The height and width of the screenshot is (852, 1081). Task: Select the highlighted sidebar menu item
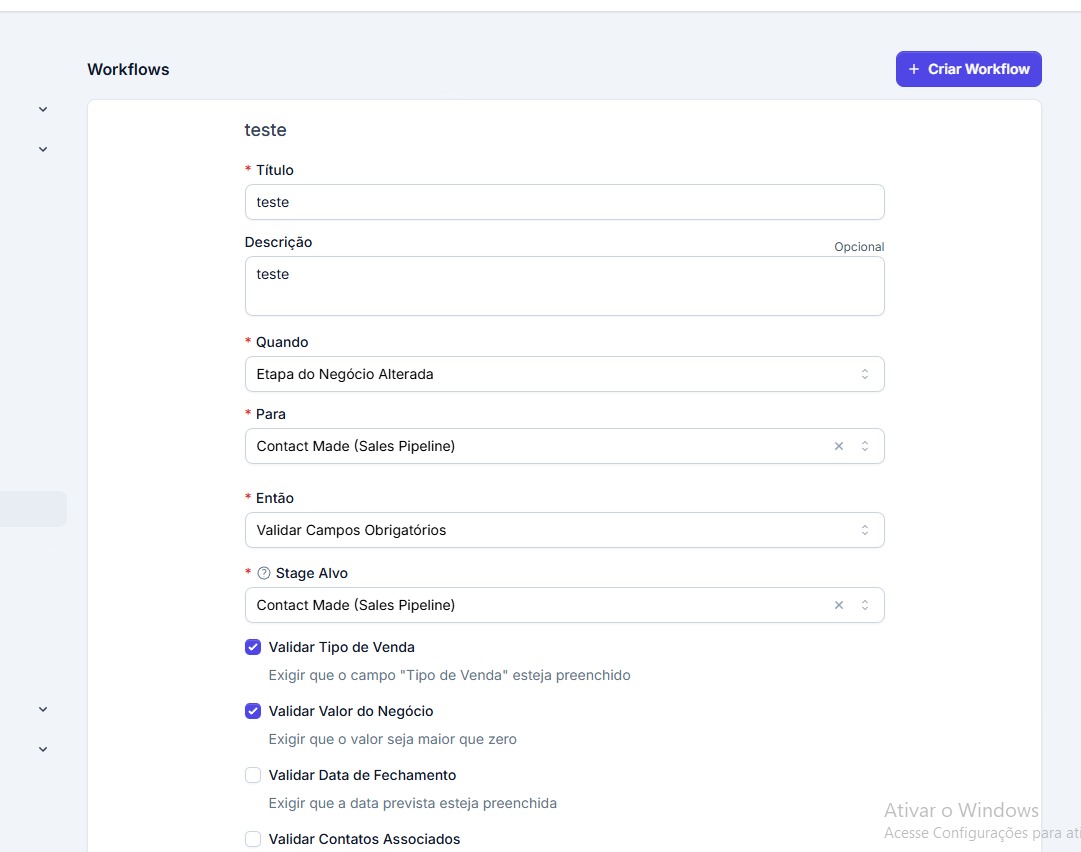click(32, 509)
